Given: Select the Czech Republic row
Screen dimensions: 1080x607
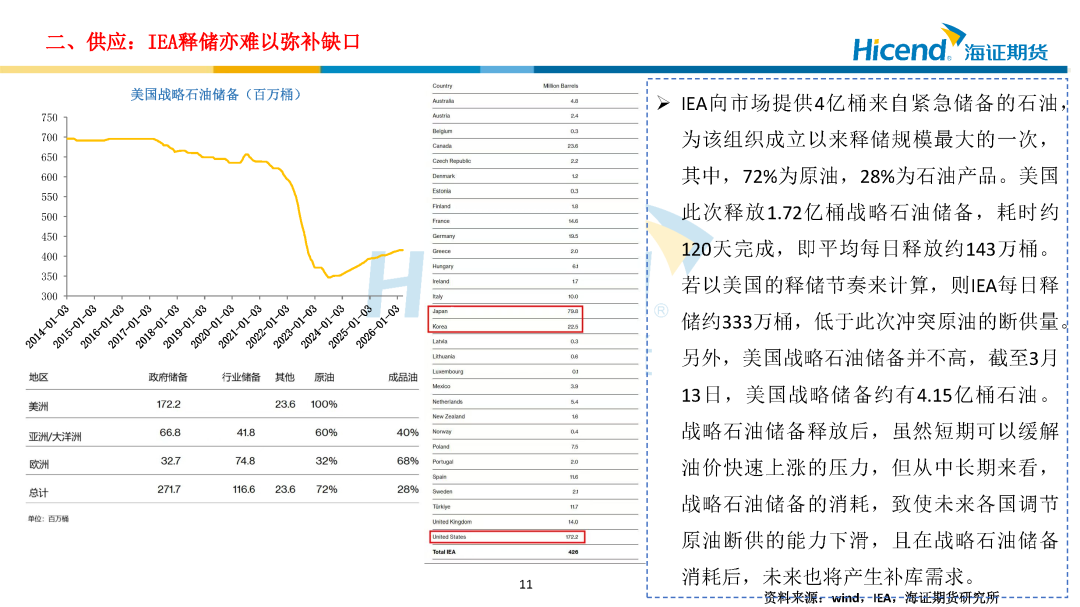Looking at the screenshot, I should tap(534, 161).
